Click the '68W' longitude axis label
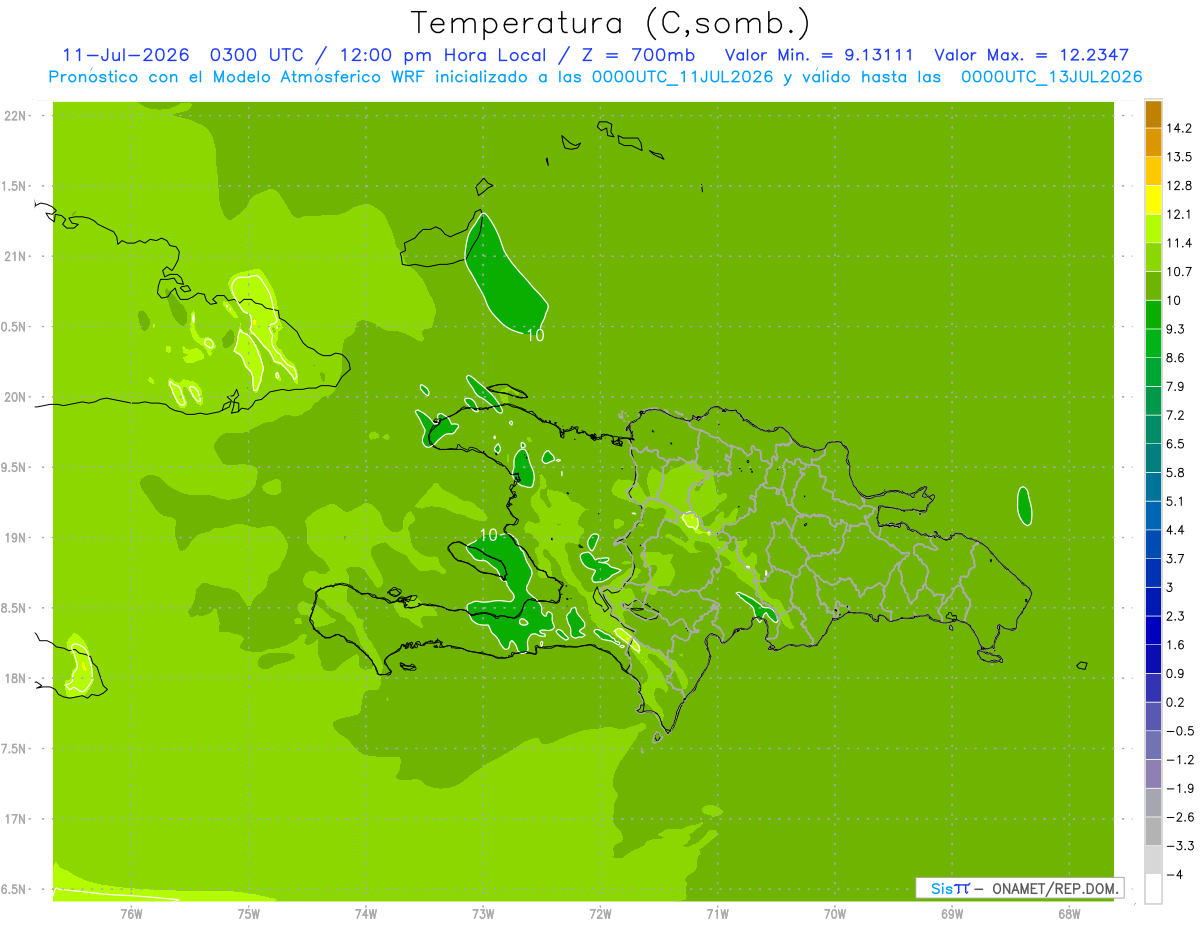 click(1069, 913)
